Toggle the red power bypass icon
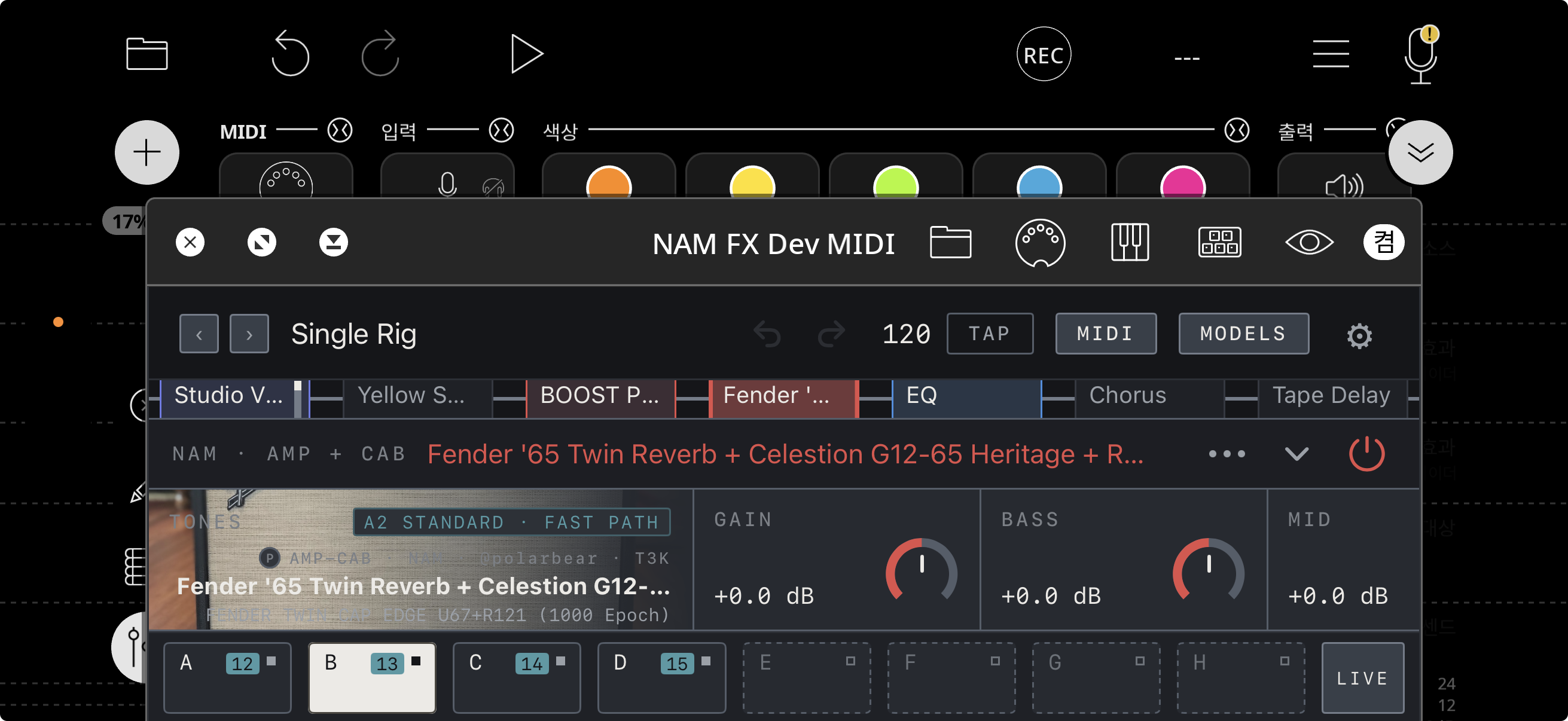The width and height of the screenshot is (1568, 721). click(x=1366, y=454)
